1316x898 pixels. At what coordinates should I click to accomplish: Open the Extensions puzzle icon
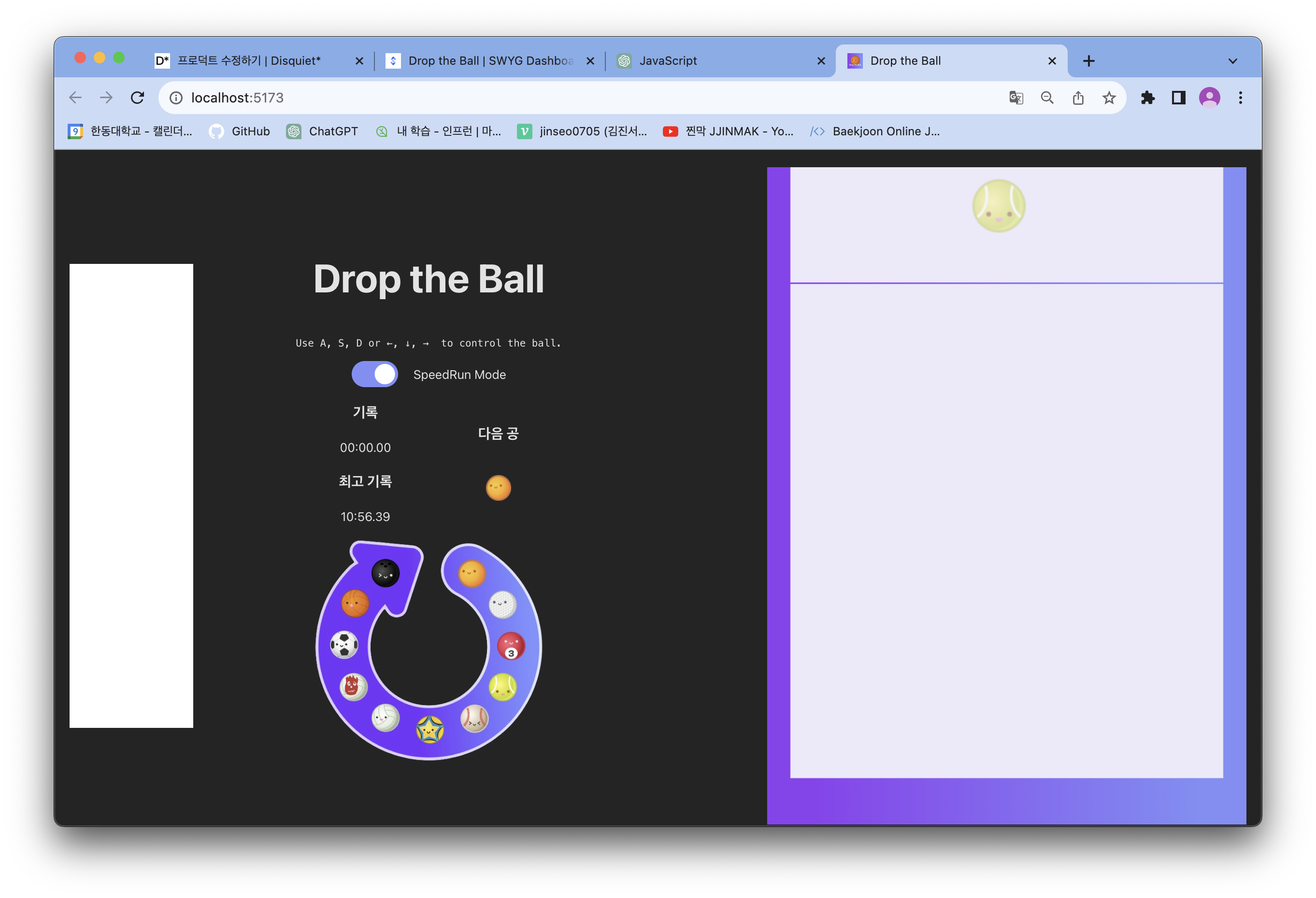[x=1148, y=98]
